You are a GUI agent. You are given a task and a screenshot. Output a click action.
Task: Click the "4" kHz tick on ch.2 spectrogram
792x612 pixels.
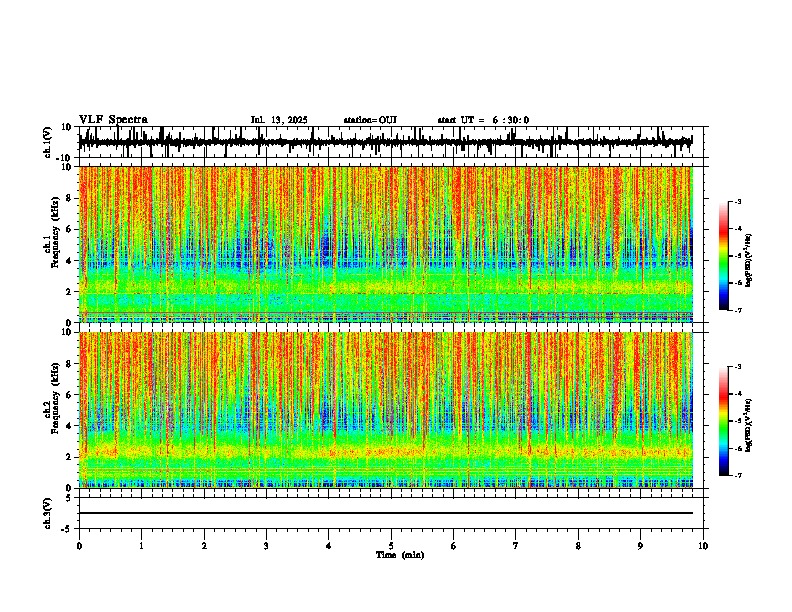pos(70,426)
